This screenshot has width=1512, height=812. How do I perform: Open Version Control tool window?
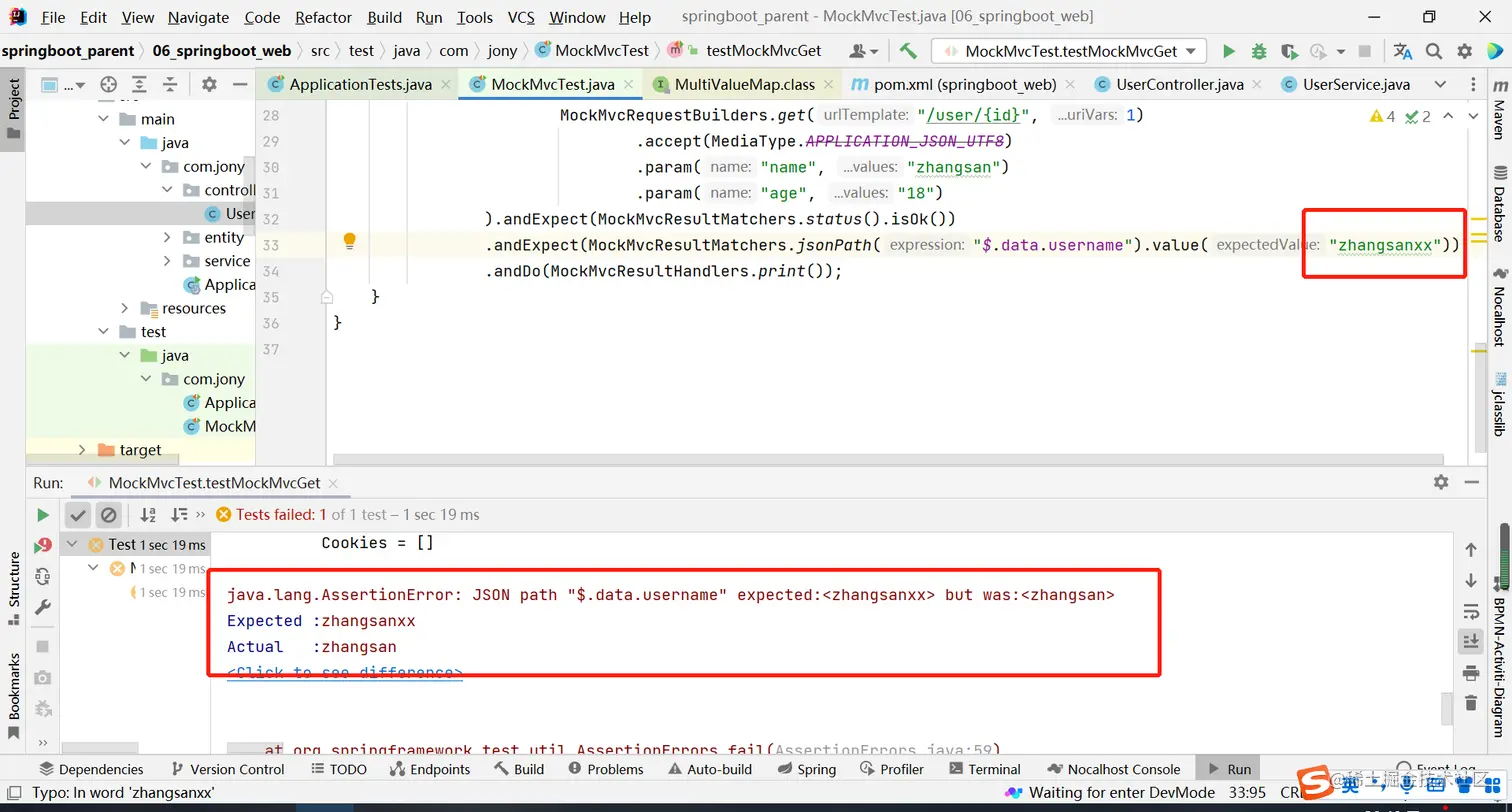click(x=227, y=769)
